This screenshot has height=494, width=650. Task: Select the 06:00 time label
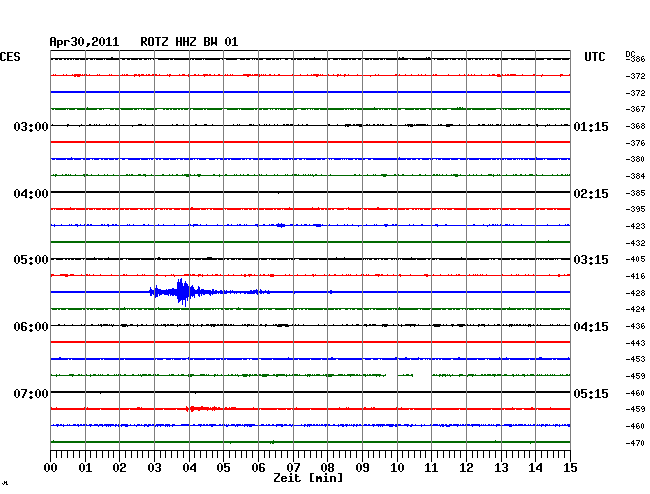click(x=31, y=327)
